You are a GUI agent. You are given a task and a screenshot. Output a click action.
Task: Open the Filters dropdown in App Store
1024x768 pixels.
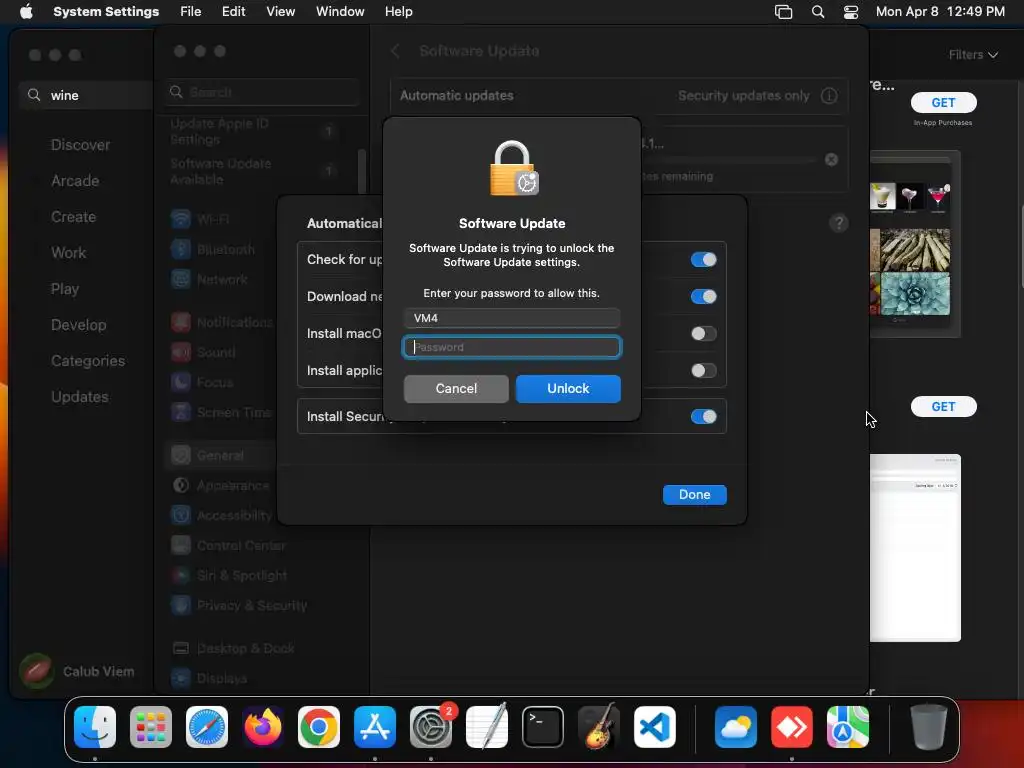click(973, 55)
